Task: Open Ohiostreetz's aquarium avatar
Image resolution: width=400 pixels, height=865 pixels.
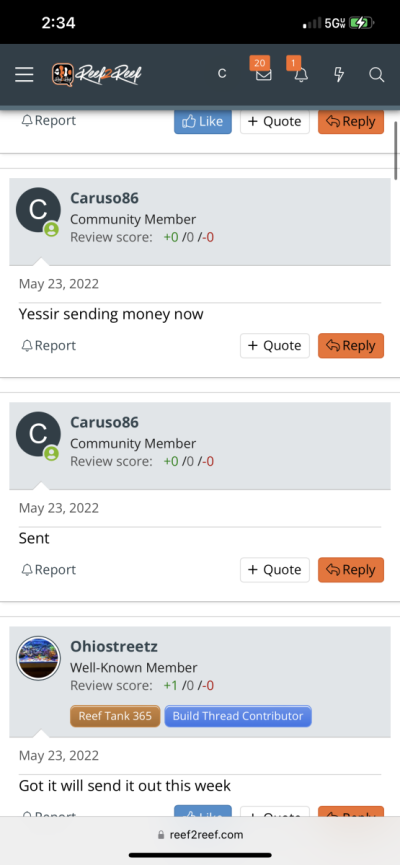Action: pos(38,658)
